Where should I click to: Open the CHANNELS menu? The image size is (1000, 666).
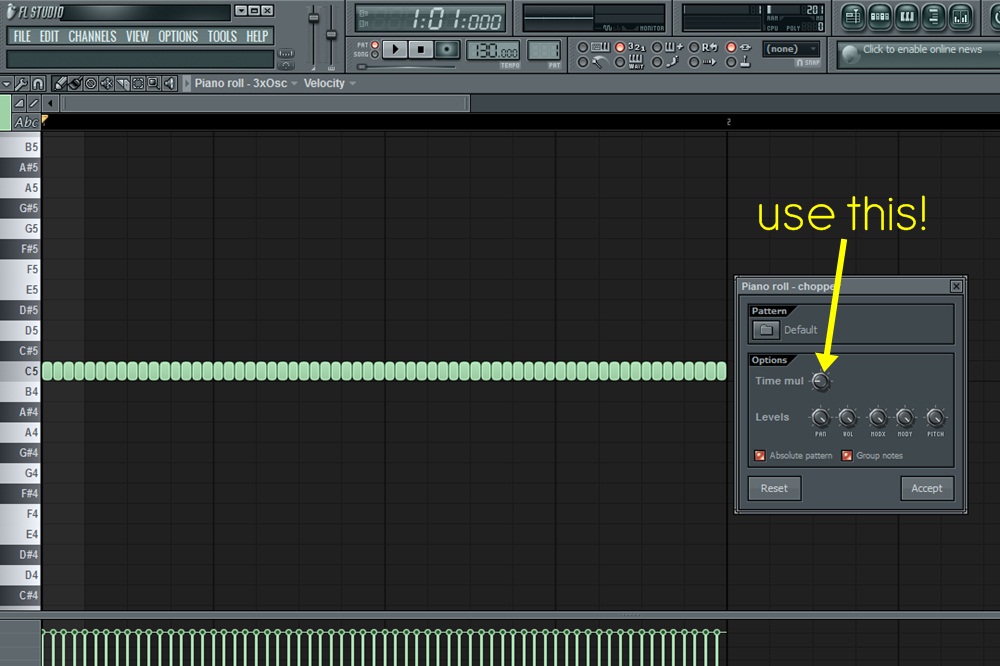[x=92, y=36]
